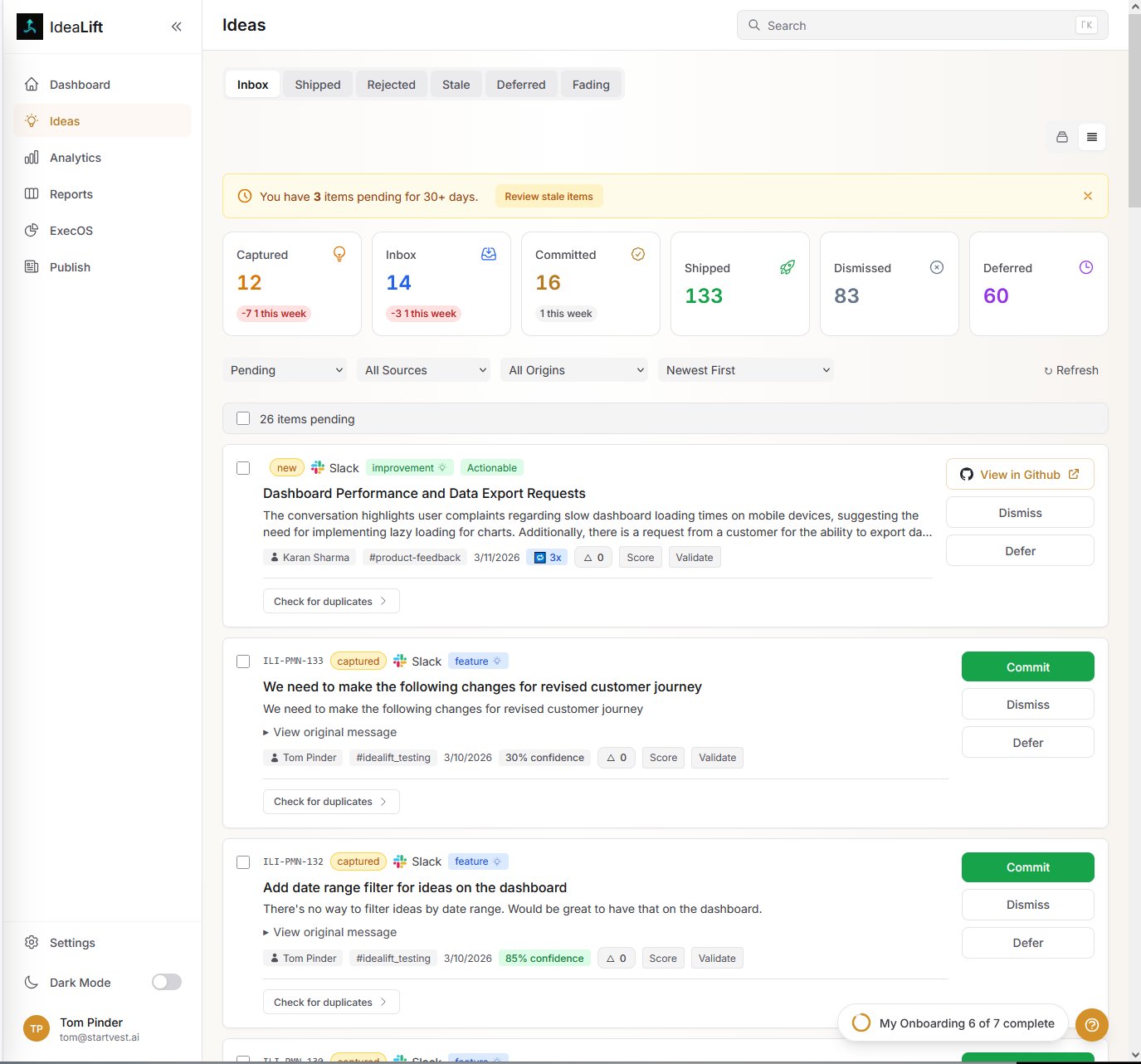This screenshot has width=1141, height=1064.
Task: Open Analytics from the sidebar
Action: pos(75,158)
